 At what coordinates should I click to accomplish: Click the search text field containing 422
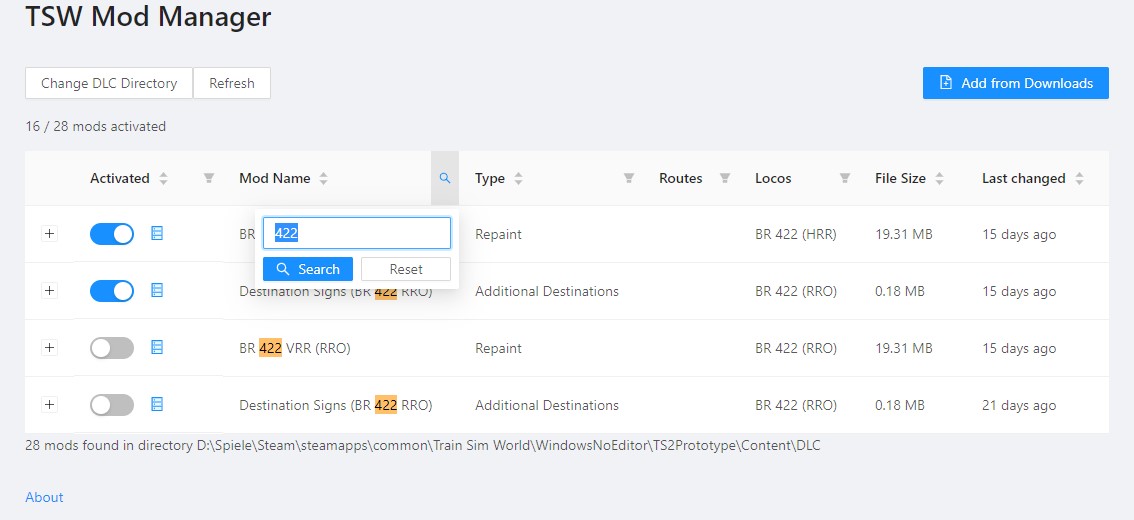[x=357, y=233]
